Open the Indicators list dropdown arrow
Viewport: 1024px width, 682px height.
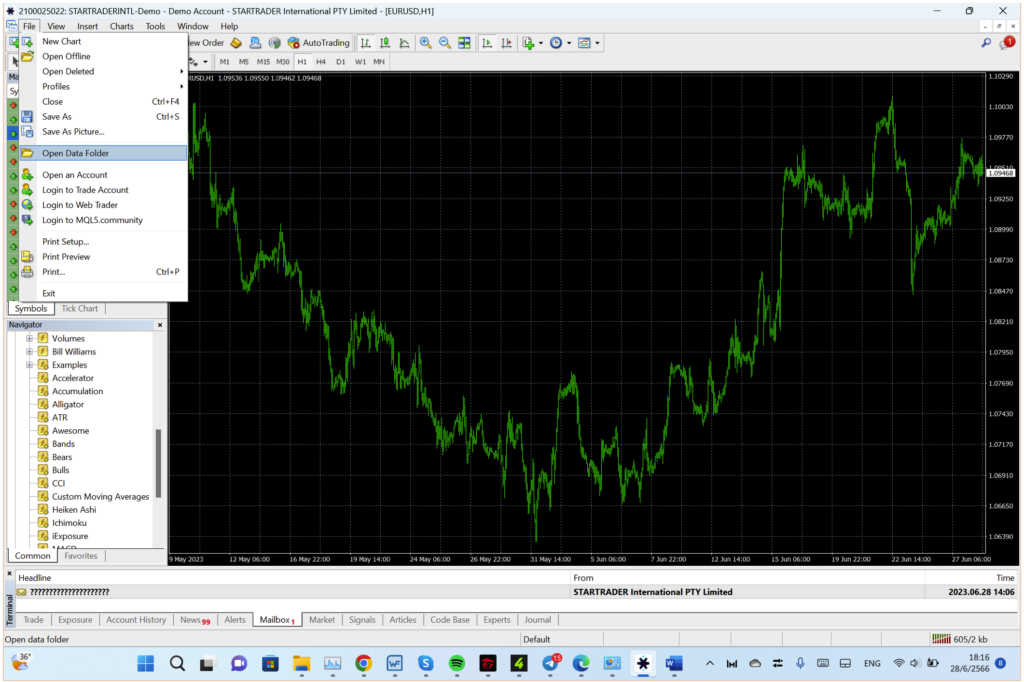pyautogui.click(x=541, y=43)
